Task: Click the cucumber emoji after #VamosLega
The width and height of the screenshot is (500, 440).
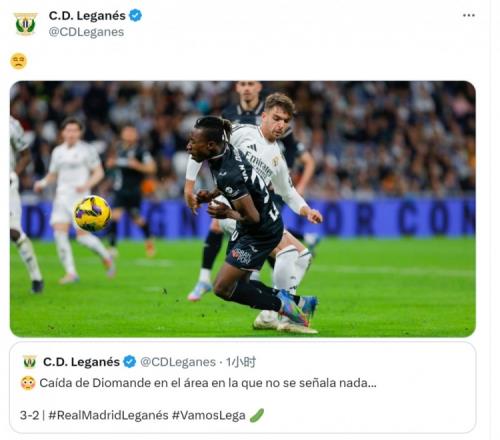Action: click(257, 415)
